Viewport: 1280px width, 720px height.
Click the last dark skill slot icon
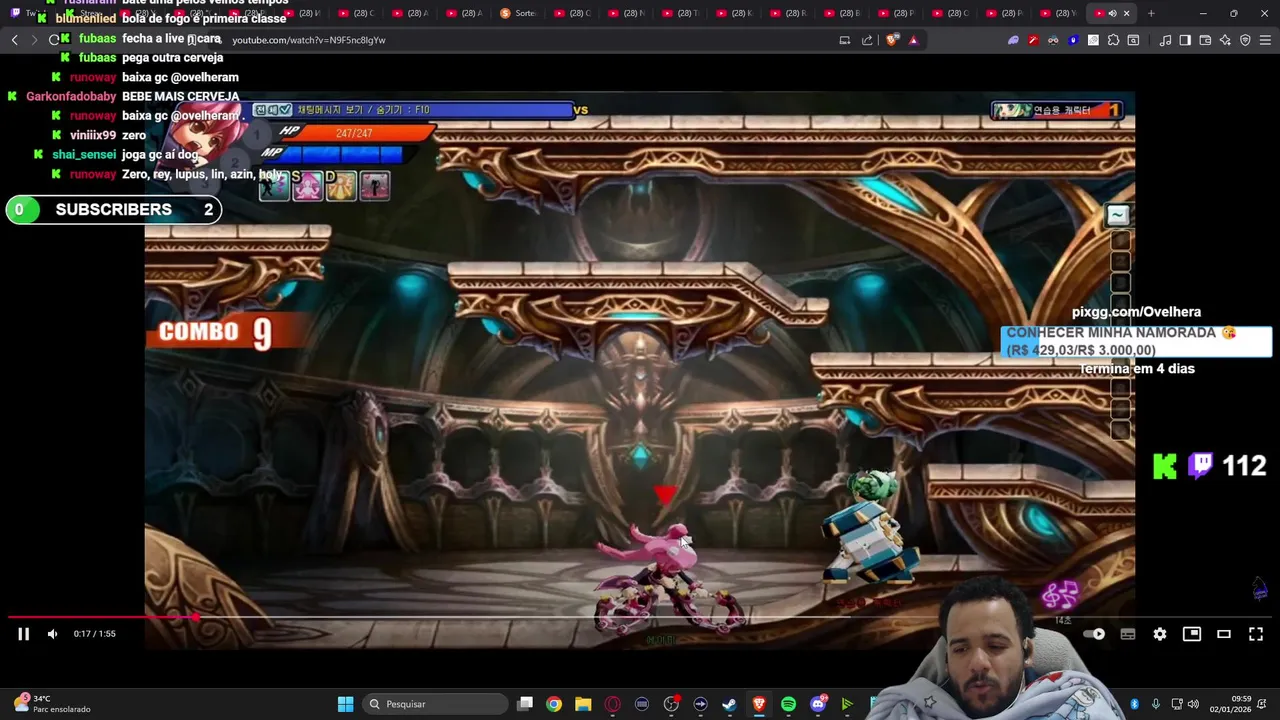375,185
